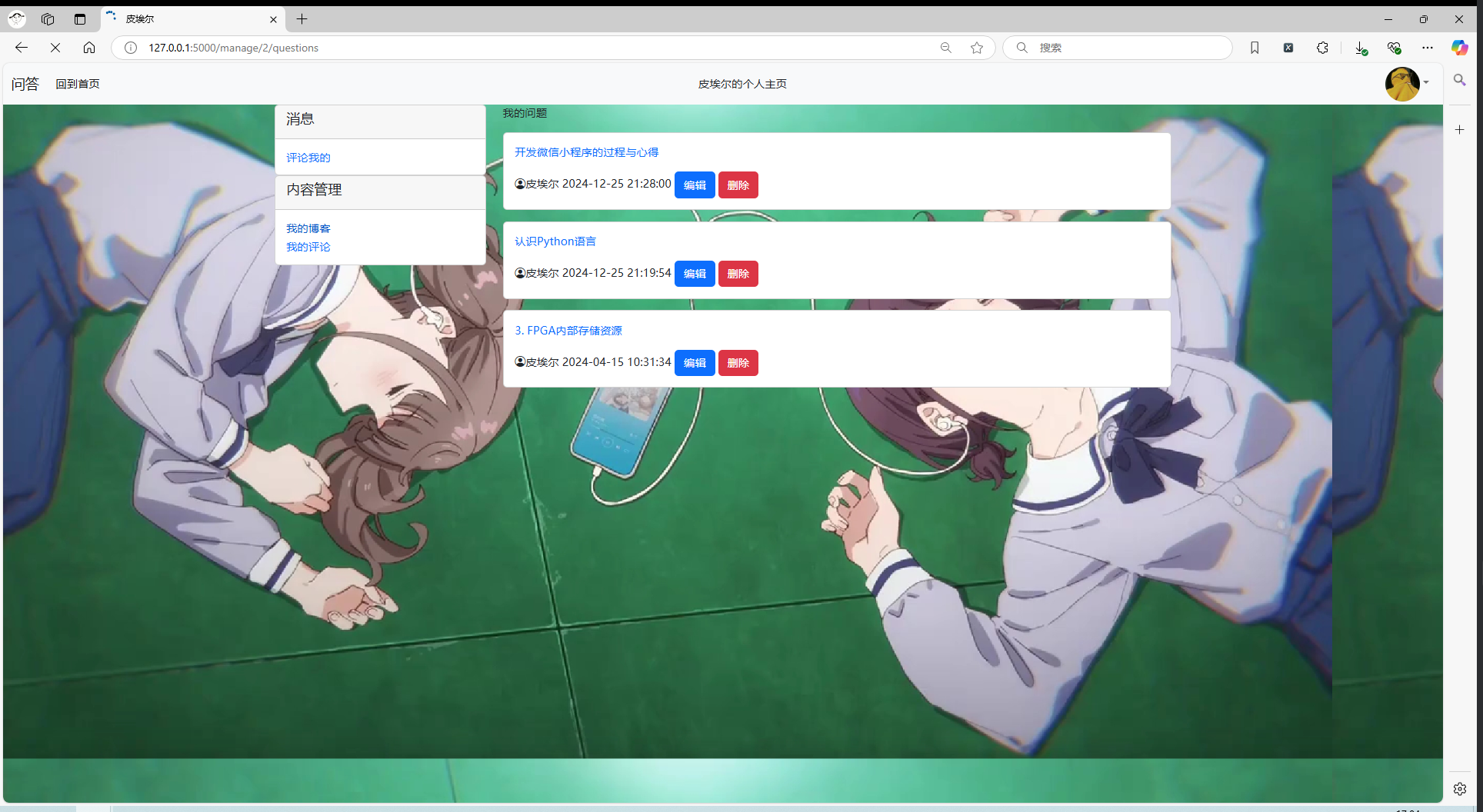Add this page to favorites star
The width and height of the screenshot is (1483, 812).
point(977,48)
